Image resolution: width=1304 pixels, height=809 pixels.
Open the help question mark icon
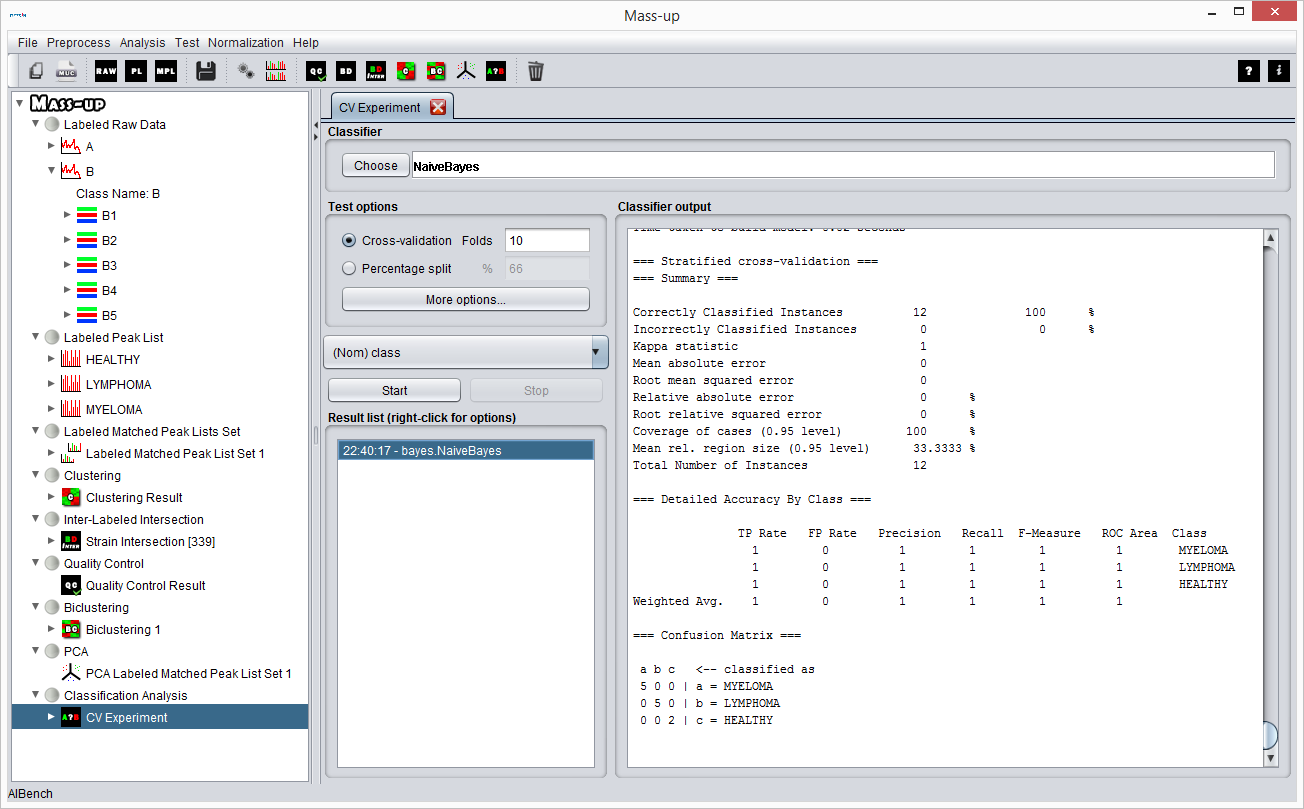[1248, 70]
